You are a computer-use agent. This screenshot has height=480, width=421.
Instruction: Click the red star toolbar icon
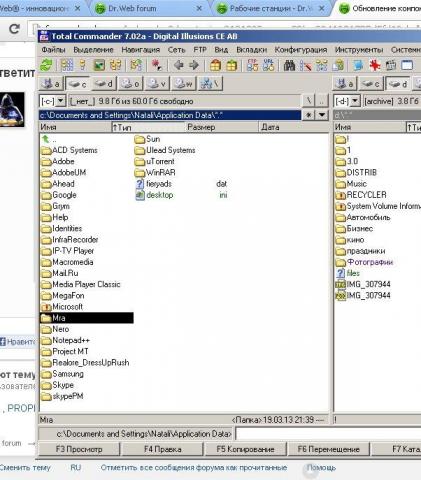point(375,65)
